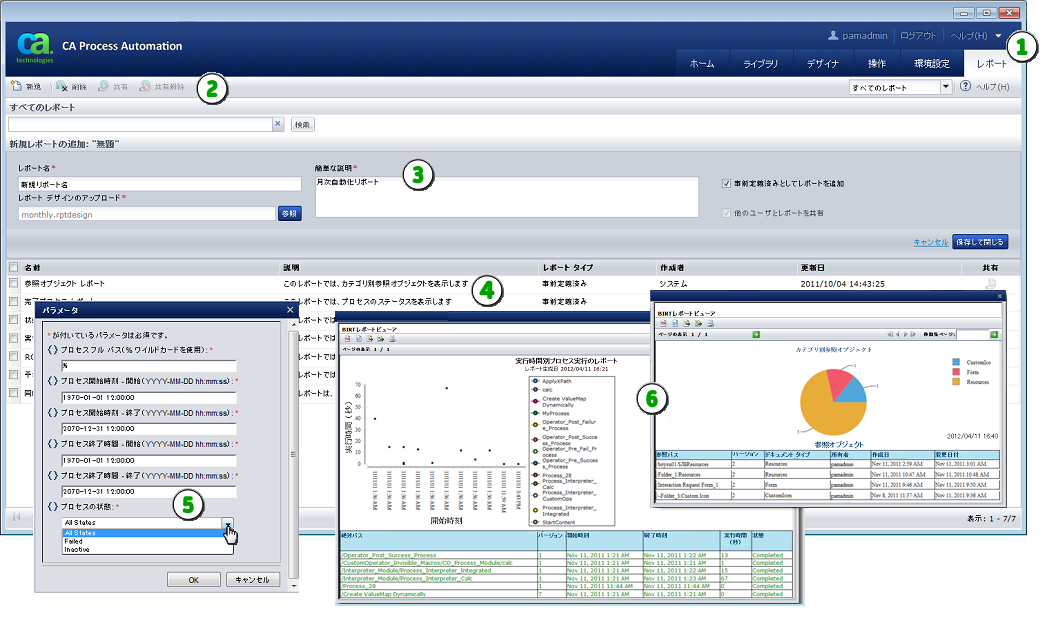
Task: Click the question mark help icon
Action: click(965, 87)
